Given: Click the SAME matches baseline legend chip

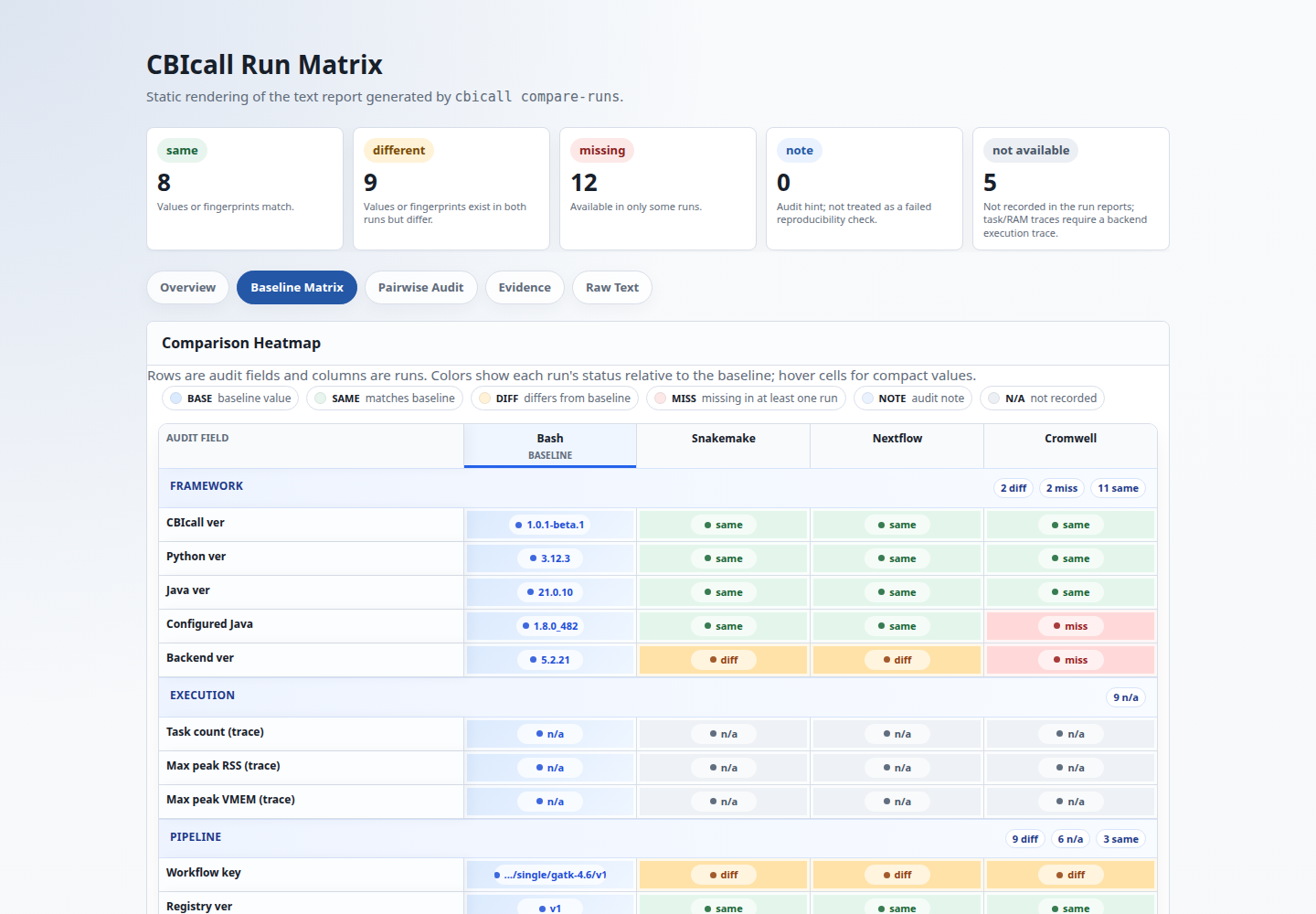Looking at the screenshot, I should (385, 399).
